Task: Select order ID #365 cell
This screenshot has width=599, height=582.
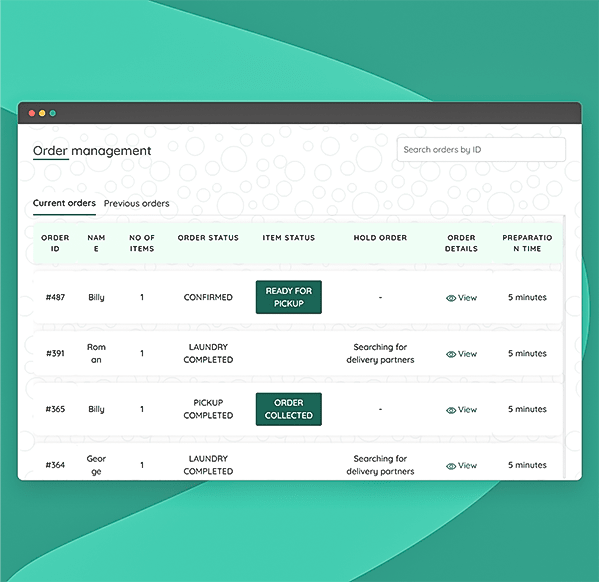Action: (55, 409)
